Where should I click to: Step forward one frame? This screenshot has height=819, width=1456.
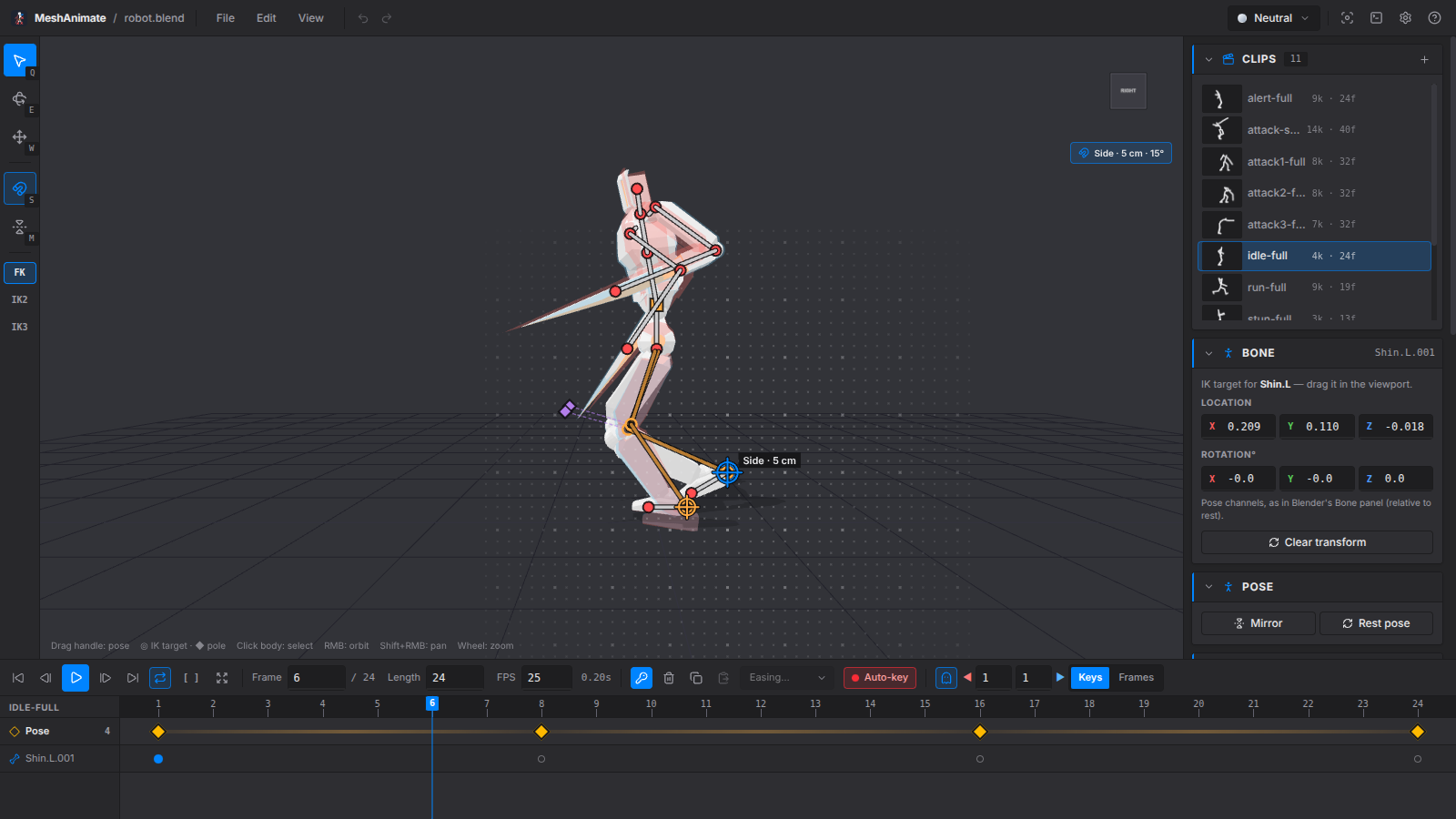(x=105, y=678)
